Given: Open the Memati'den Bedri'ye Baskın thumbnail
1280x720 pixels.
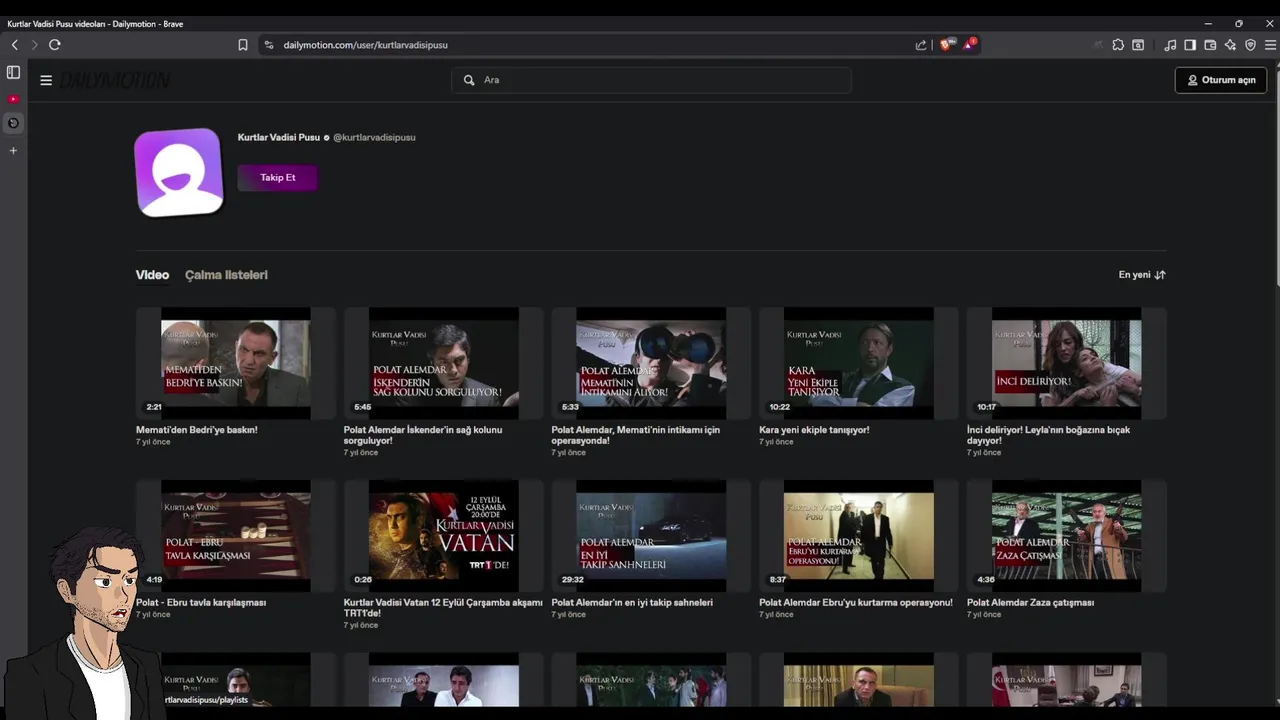Looking at the screenshot, I should (x=236, y=363).
